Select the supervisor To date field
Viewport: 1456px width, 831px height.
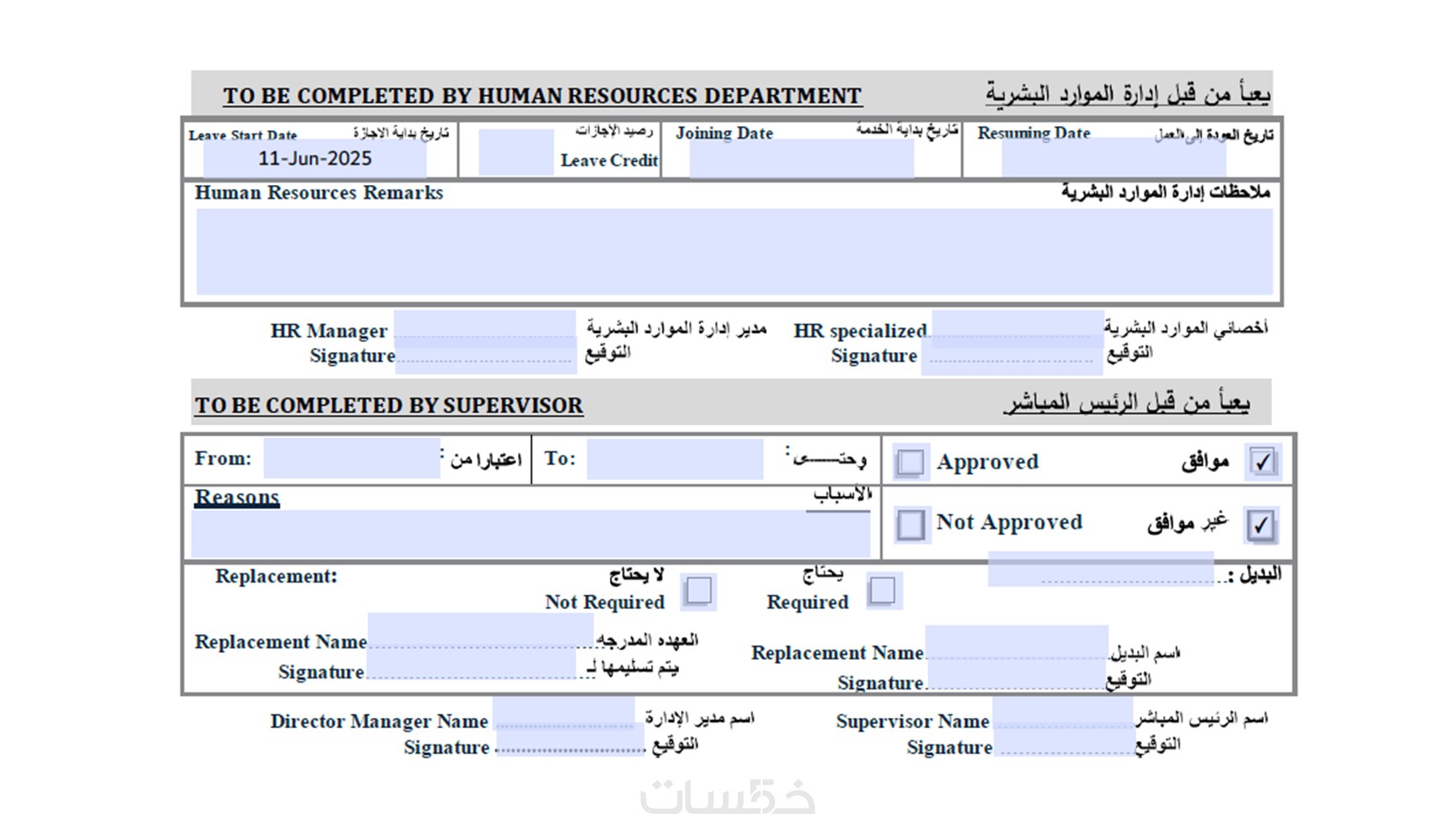[675, 458]
